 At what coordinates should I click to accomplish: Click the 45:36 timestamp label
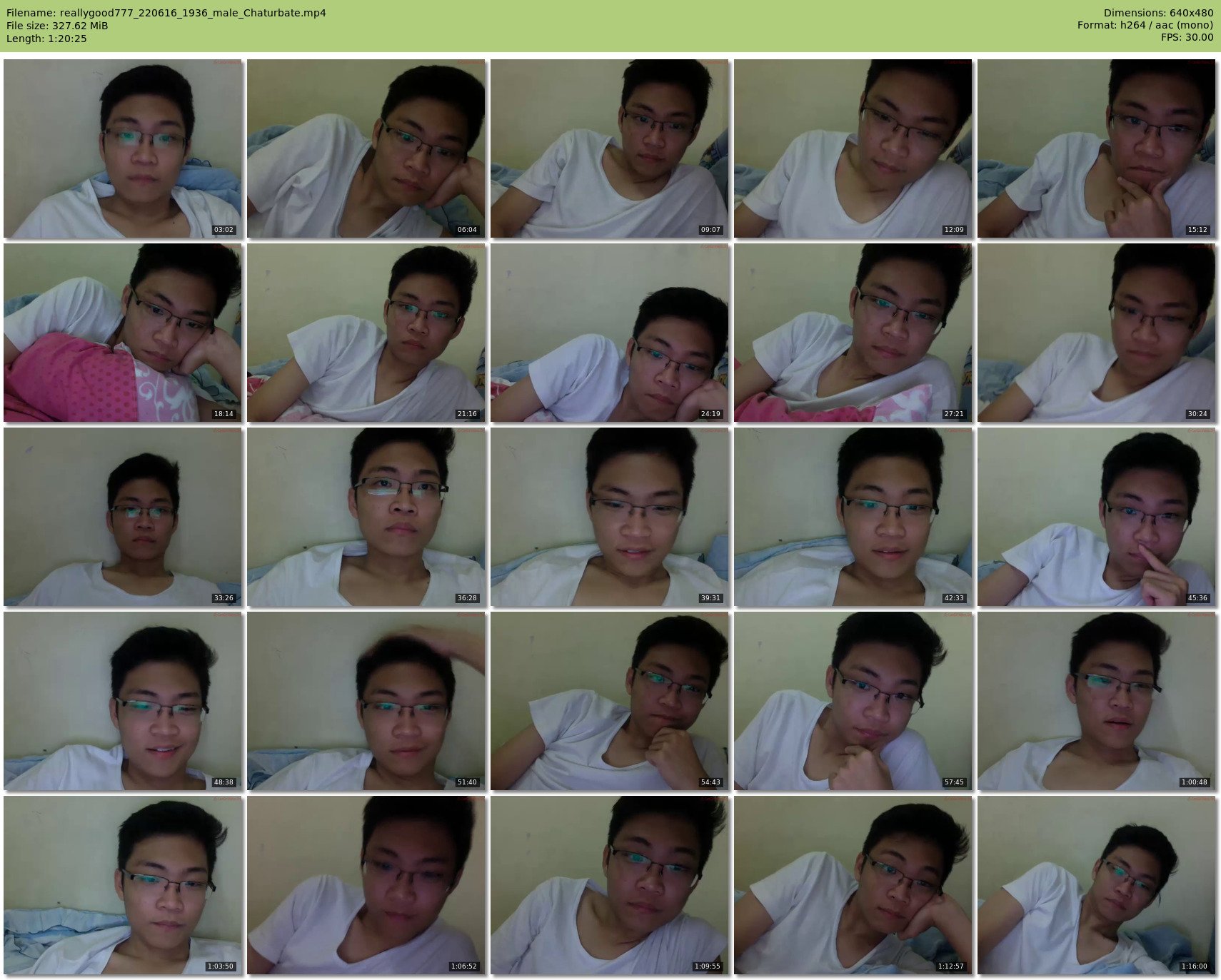point(1197,598)
